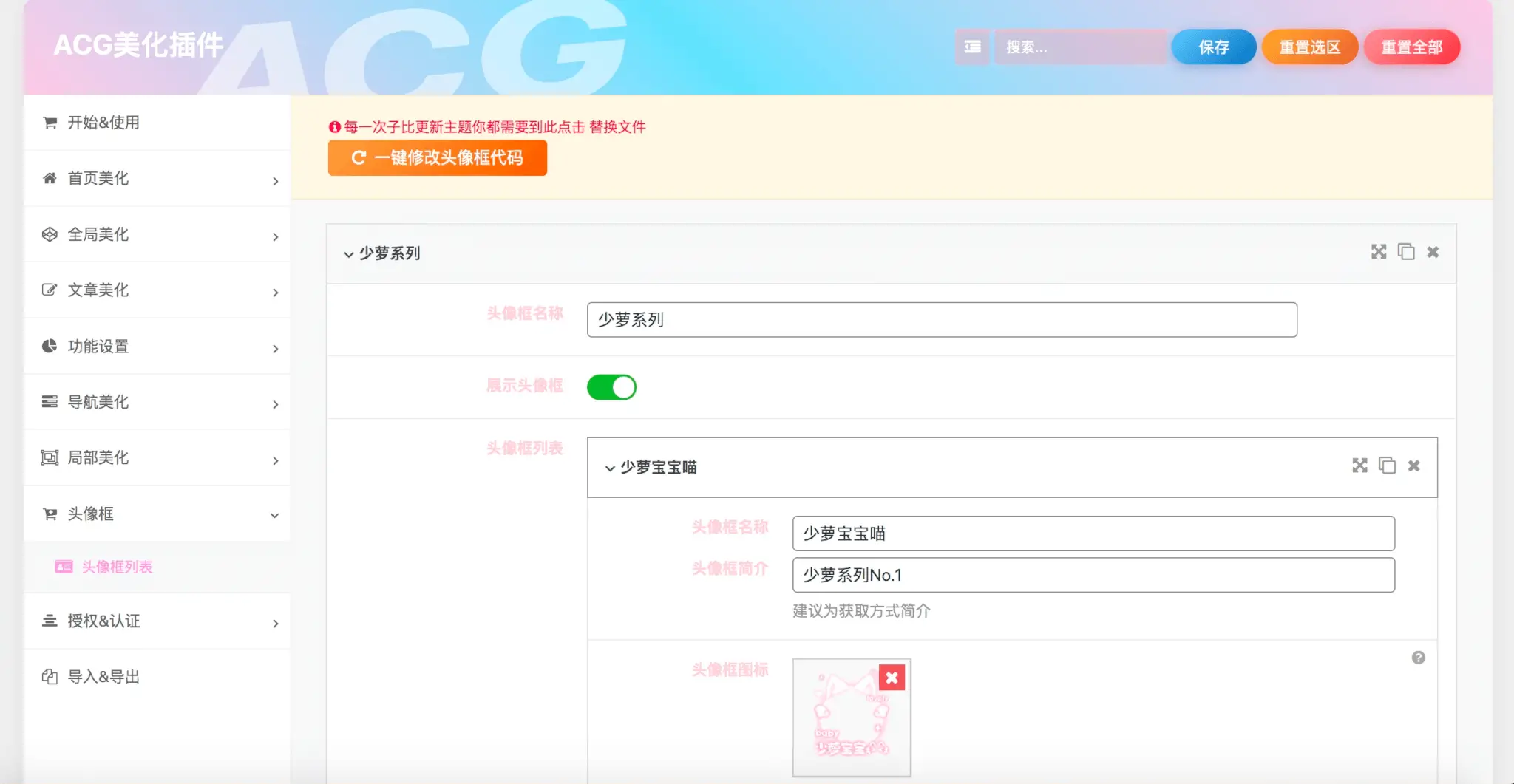Disable the 展示头像框 toggle
Viewport: 1514px width, 784px height.
tap(611, 386)
